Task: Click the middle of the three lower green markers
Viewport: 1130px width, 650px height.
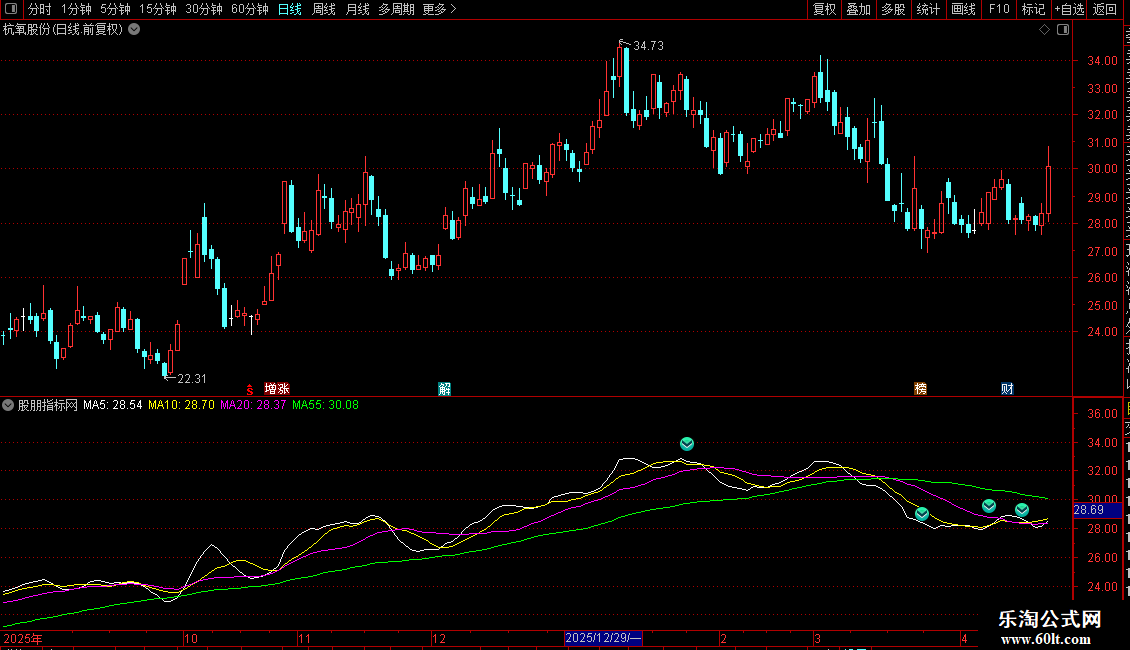Action: pos(989,506)
